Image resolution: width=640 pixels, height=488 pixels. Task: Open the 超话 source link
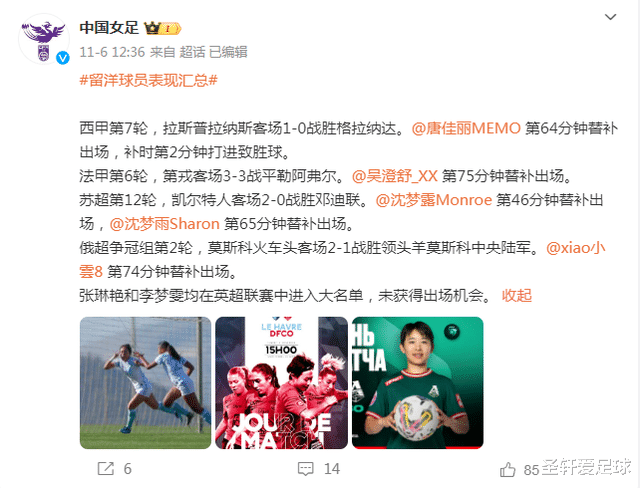pyautogui.click(x=192, y=52)
